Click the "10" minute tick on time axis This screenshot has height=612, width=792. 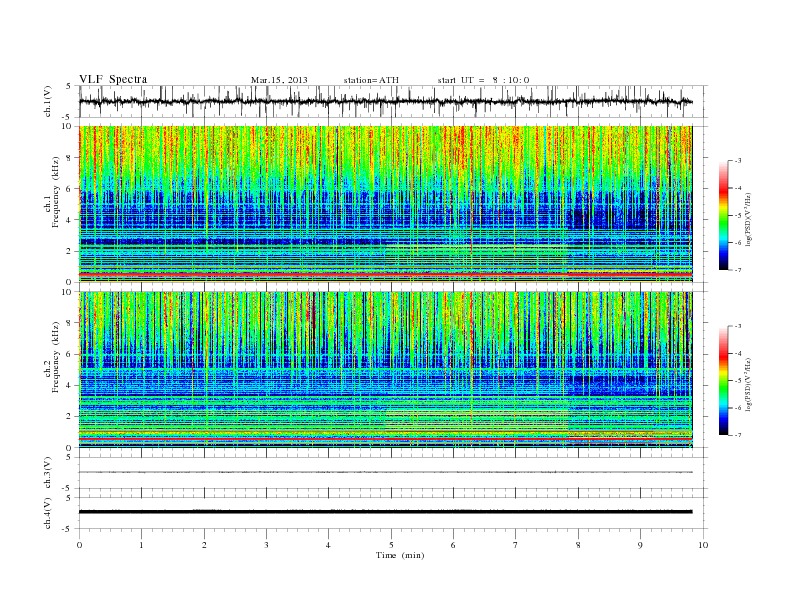[x=703, y=545]
